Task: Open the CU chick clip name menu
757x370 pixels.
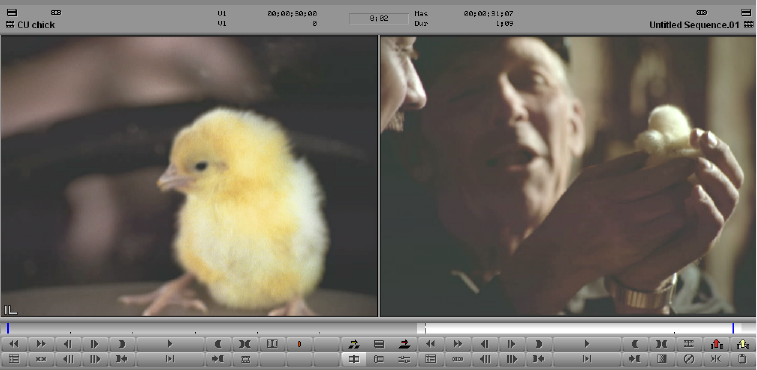Action: tap(36, 25)
